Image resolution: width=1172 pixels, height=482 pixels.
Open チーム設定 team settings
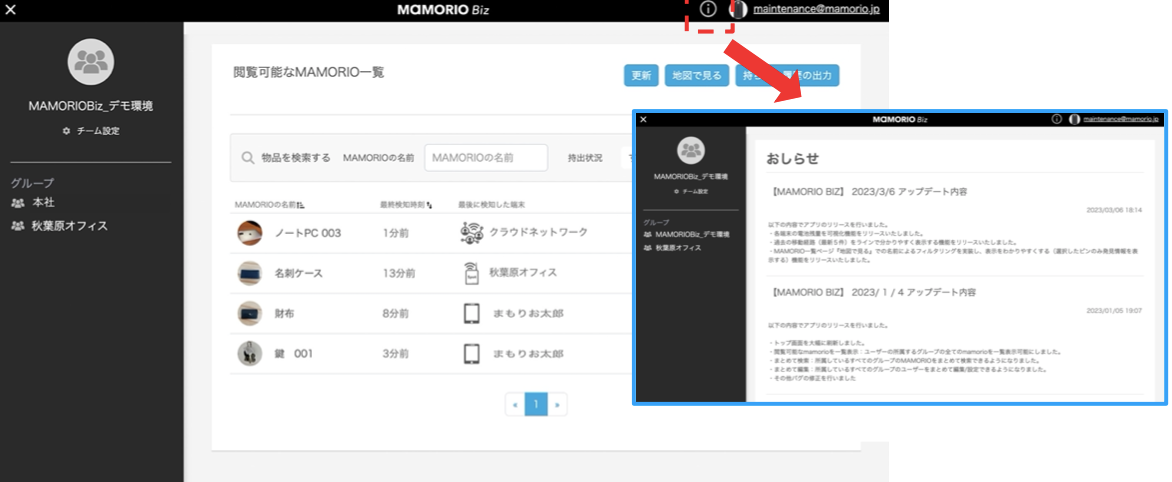click(91, 131)
